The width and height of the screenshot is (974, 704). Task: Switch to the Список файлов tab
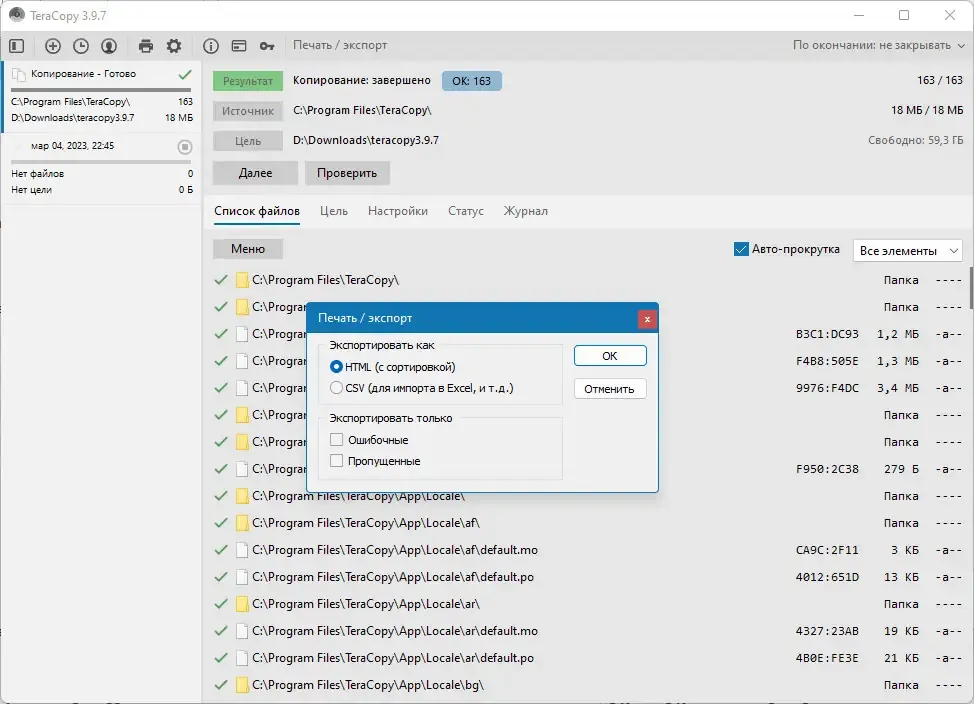[257, 211]
